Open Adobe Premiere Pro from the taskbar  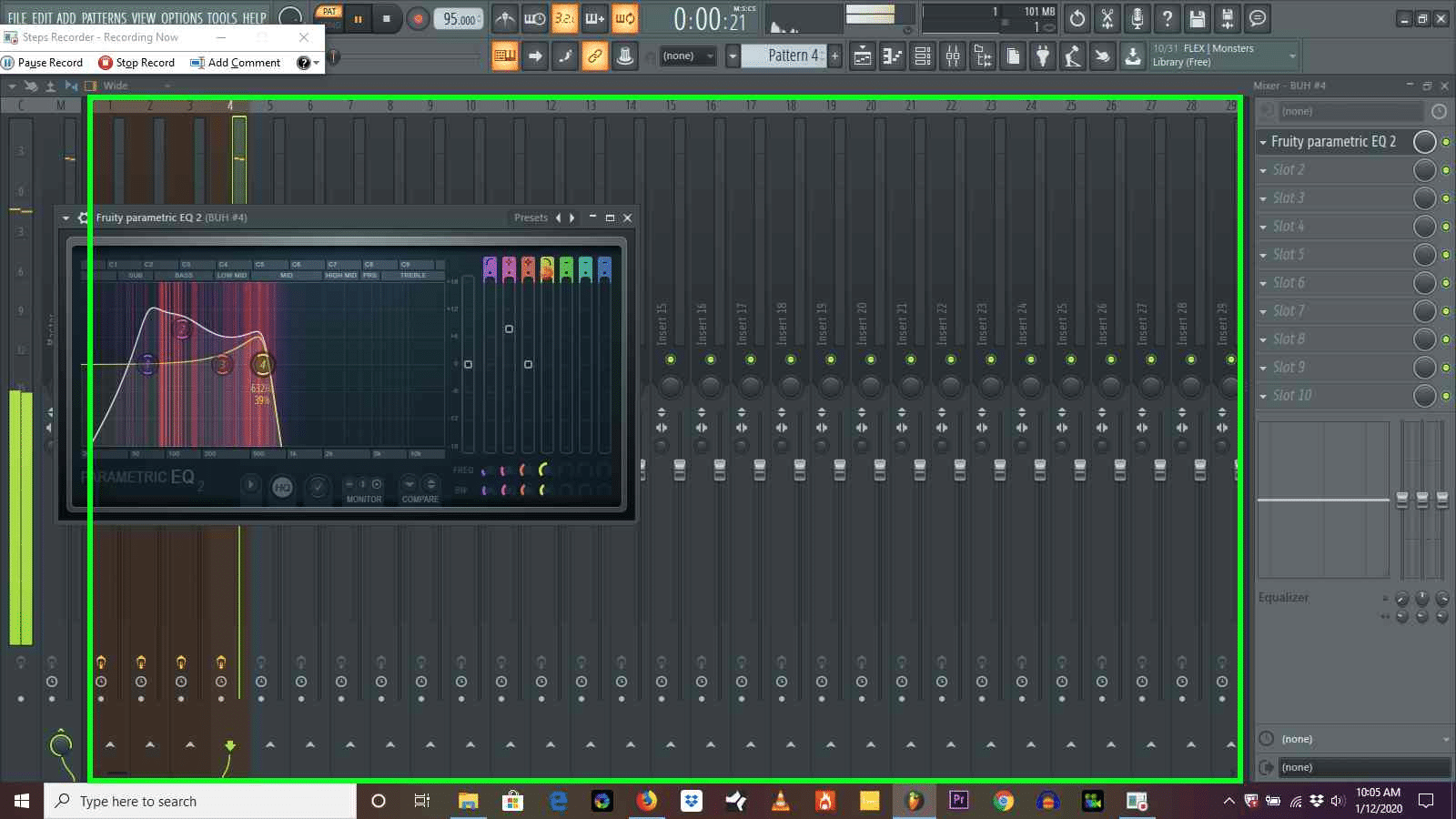(x=958, y=801)
